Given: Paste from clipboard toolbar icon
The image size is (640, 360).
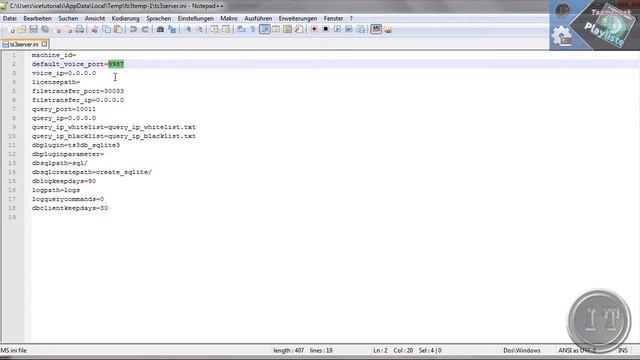Looking at the screenshot, I should pos(118,29).
